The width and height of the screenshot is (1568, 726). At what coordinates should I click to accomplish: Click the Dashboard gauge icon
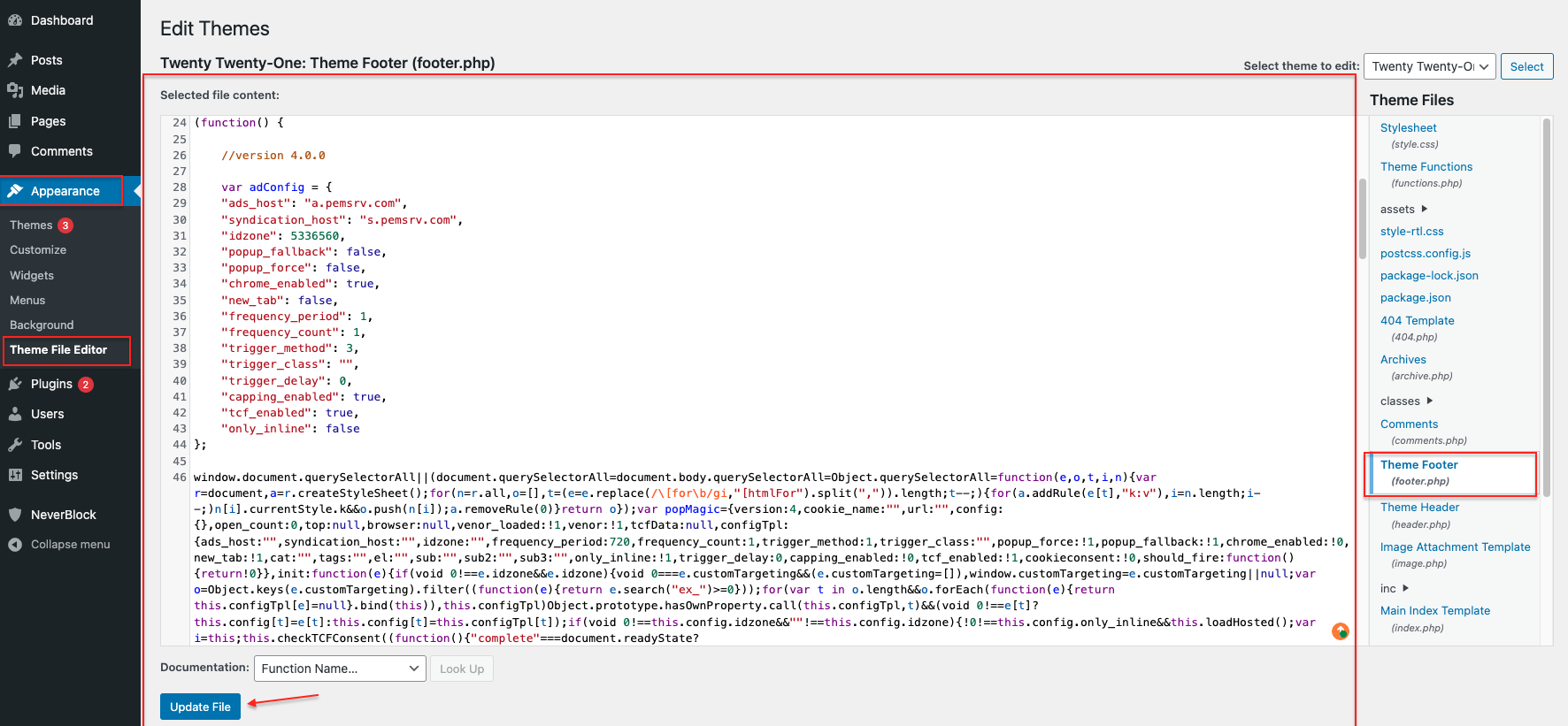coord(15,20)
